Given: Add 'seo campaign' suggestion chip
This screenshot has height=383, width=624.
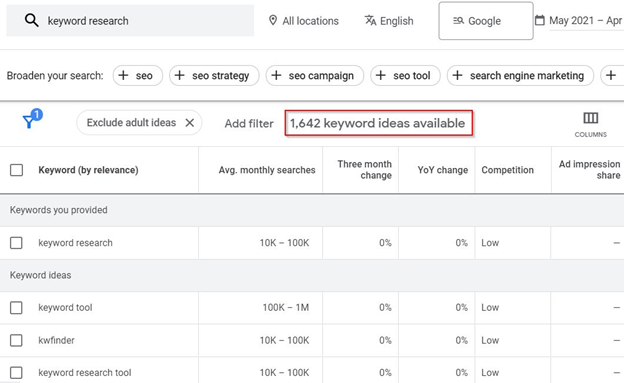Looking at the screenshot, I should (x=315, y=75).
